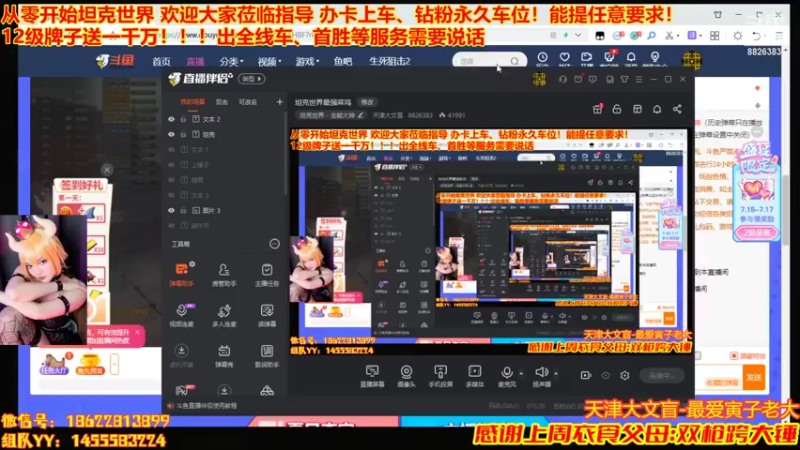This screenshot has height=450, width=800.
Task: Go to 首页 on Douyu site
Action: (x=161, y=61)
